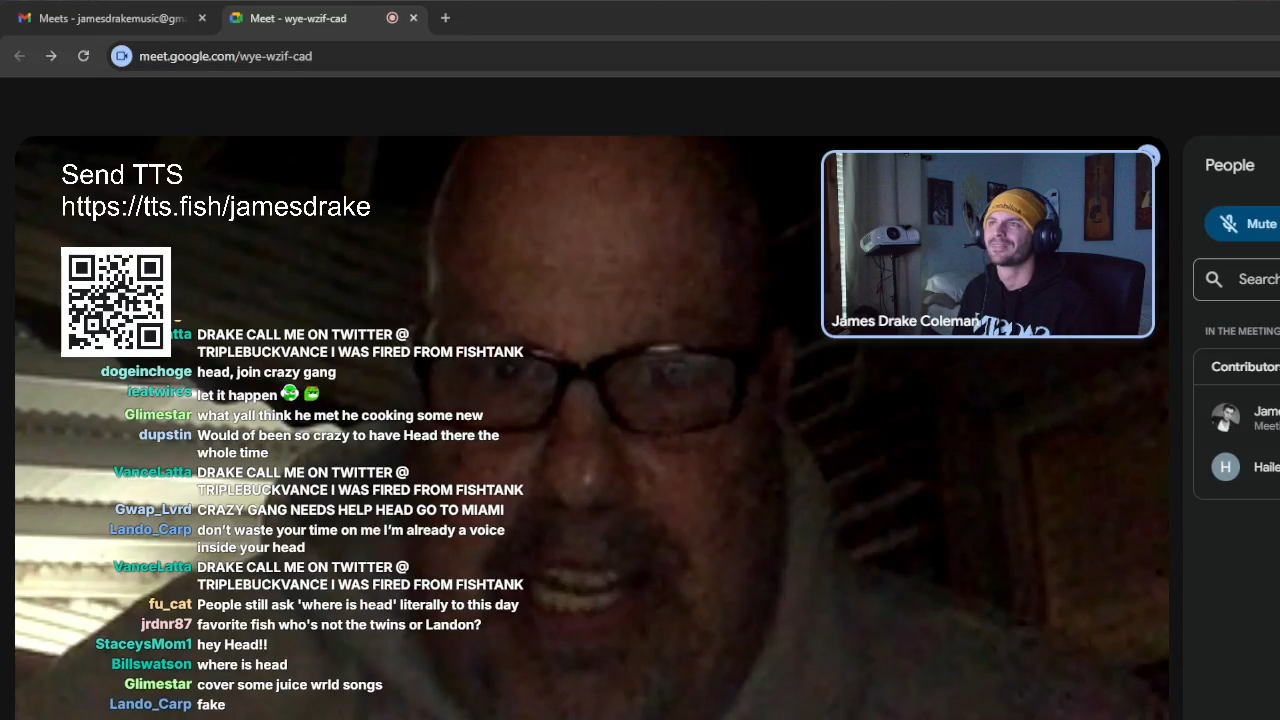The height and width of the screenshot is (720, 1280).
Task: Click the H avatar in the People list
Action: click(1225, 467)
